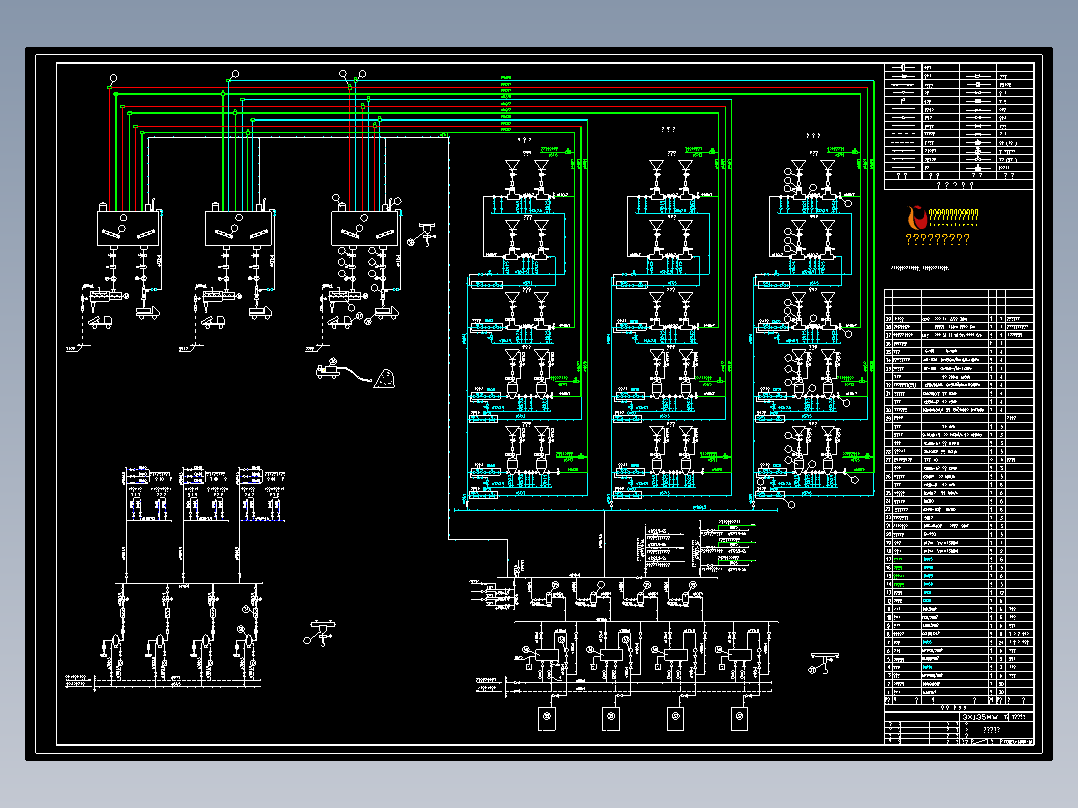The image size is (1078, 808).
Task: Select the middle ash silo box
Action: (239, 228)
